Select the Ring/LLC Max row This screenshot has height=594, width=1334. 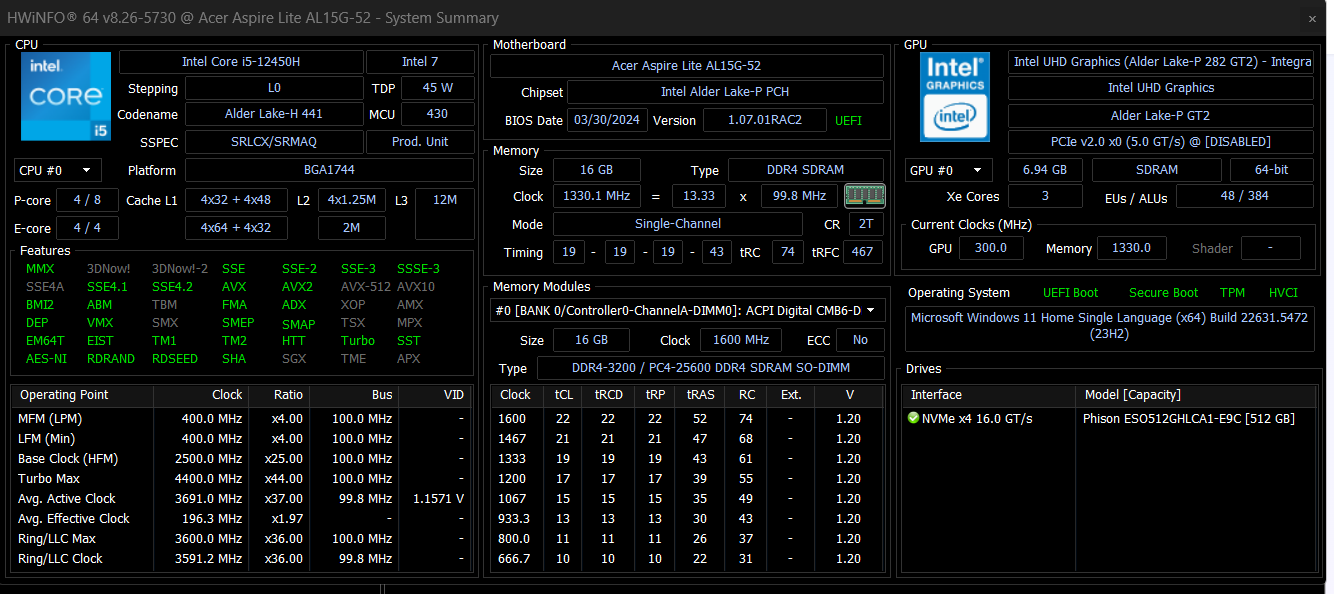241,539
